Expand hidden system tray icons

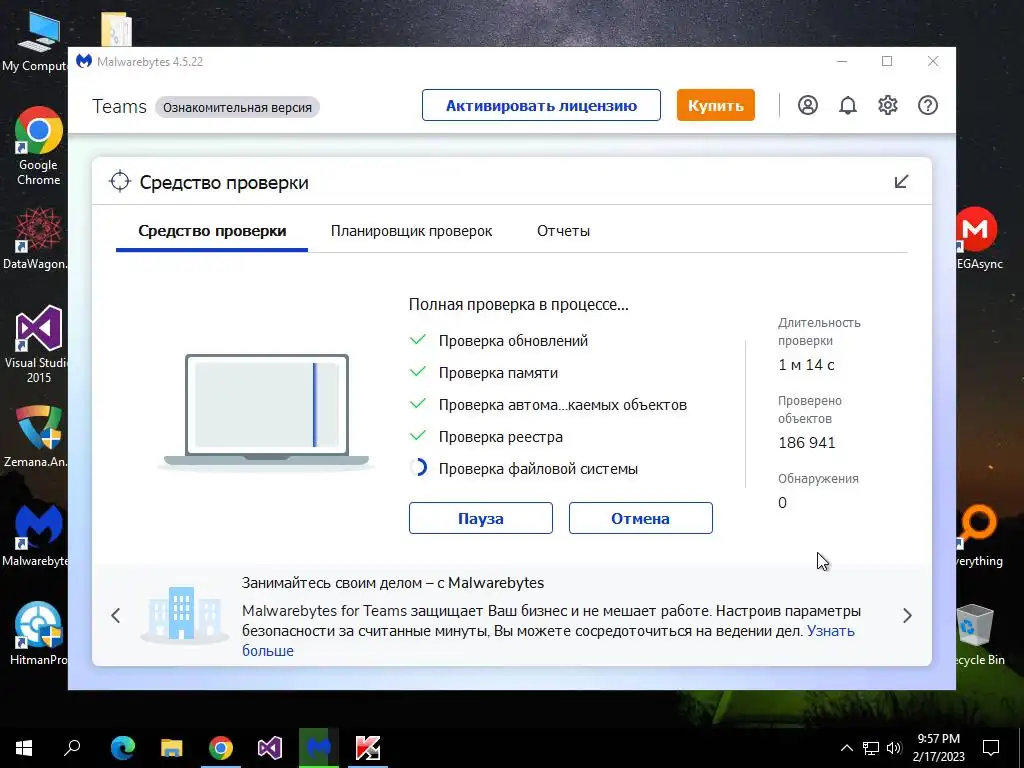click(x=846, y=748)
